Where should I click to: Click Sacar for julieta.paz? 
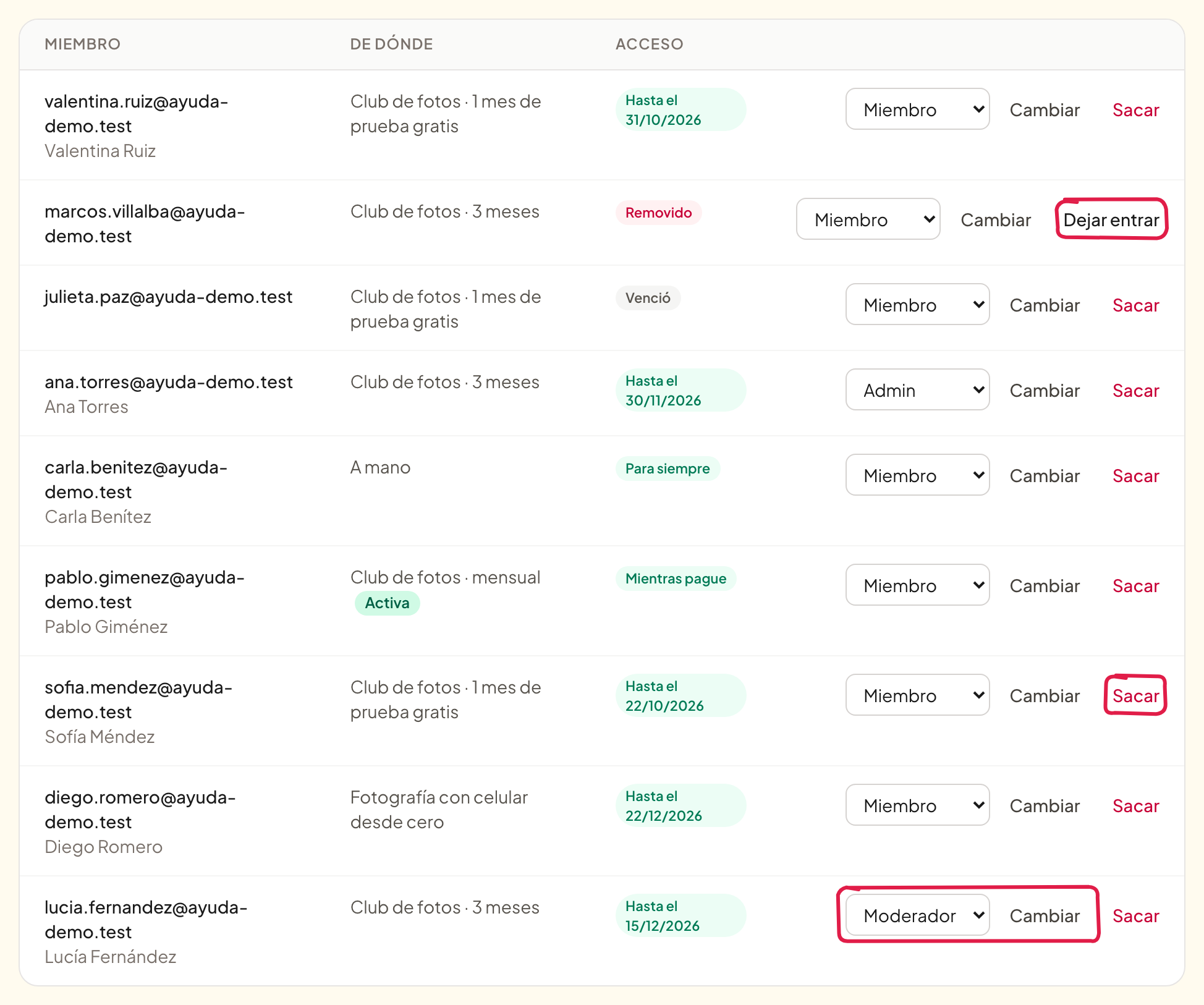pyautogui.click(x=1135, y=305)
